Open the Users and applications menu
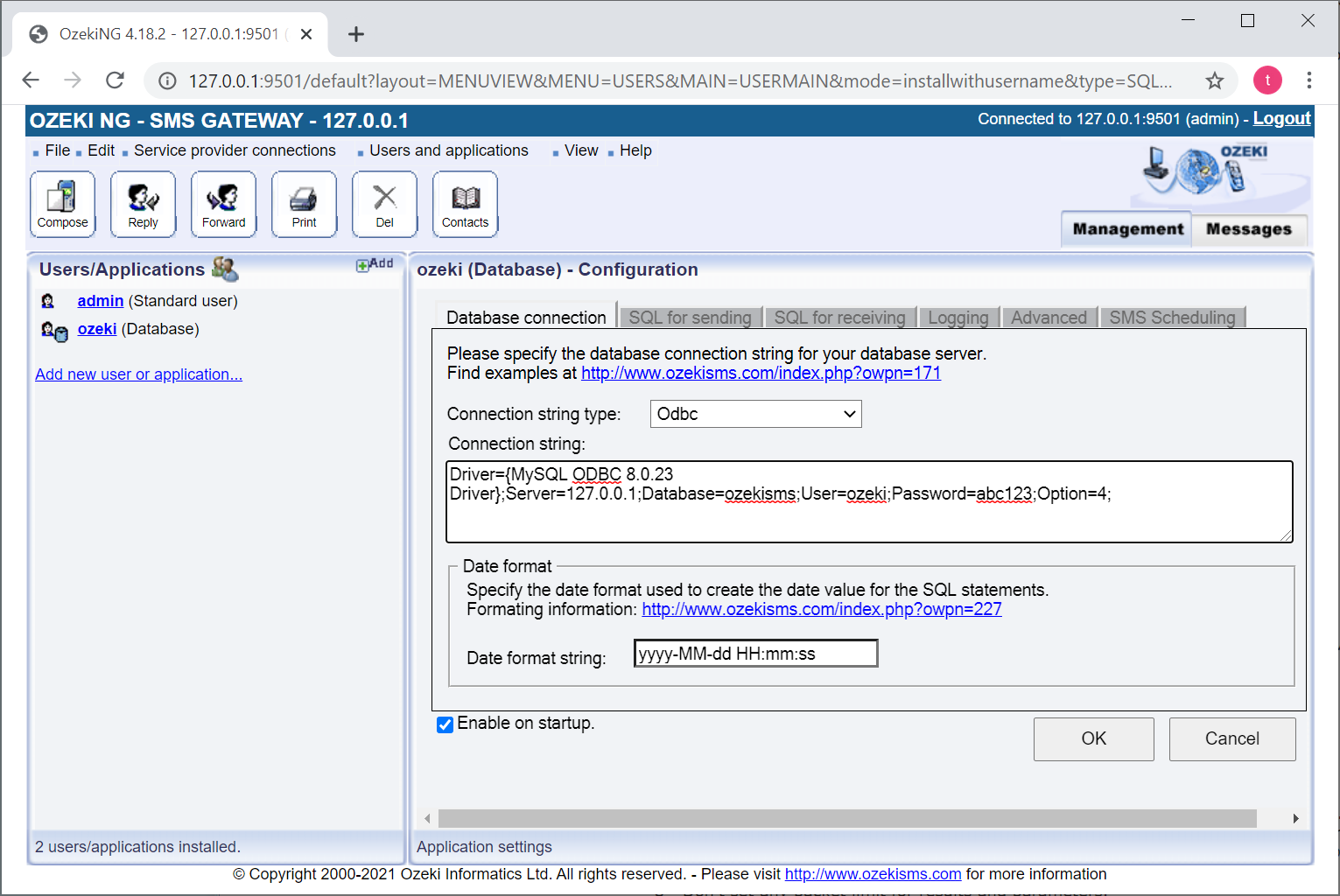The width and height of the screenshot is (1340, 896). (449, 150)
